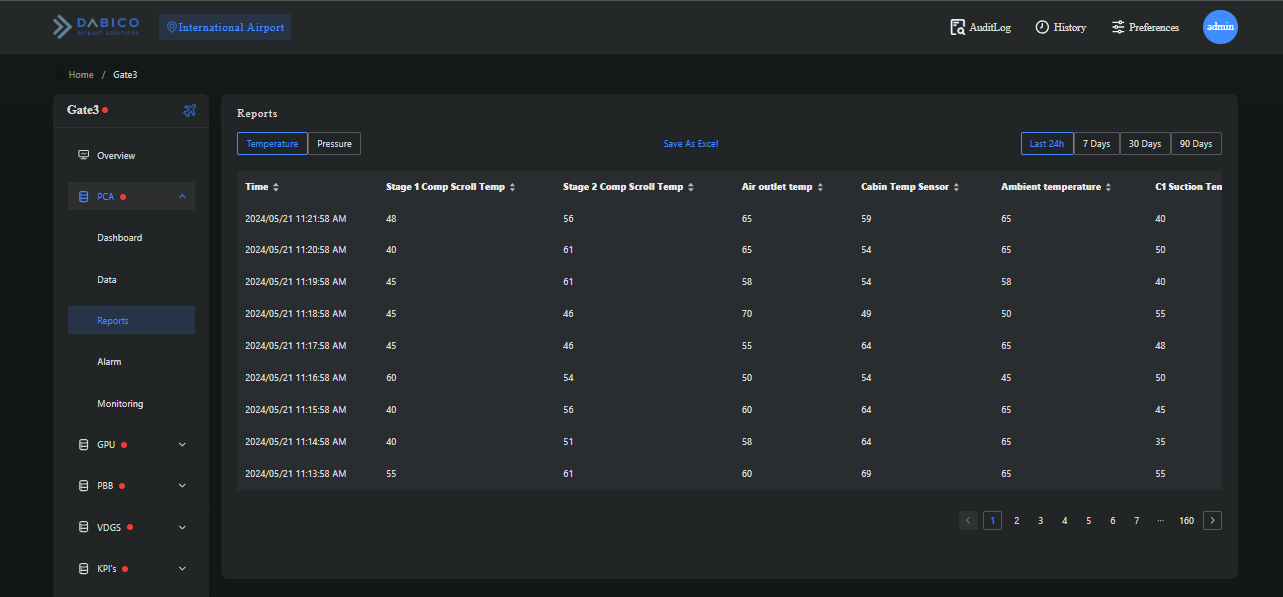Click the location pin icon beside International Airport

pos(171,27)
